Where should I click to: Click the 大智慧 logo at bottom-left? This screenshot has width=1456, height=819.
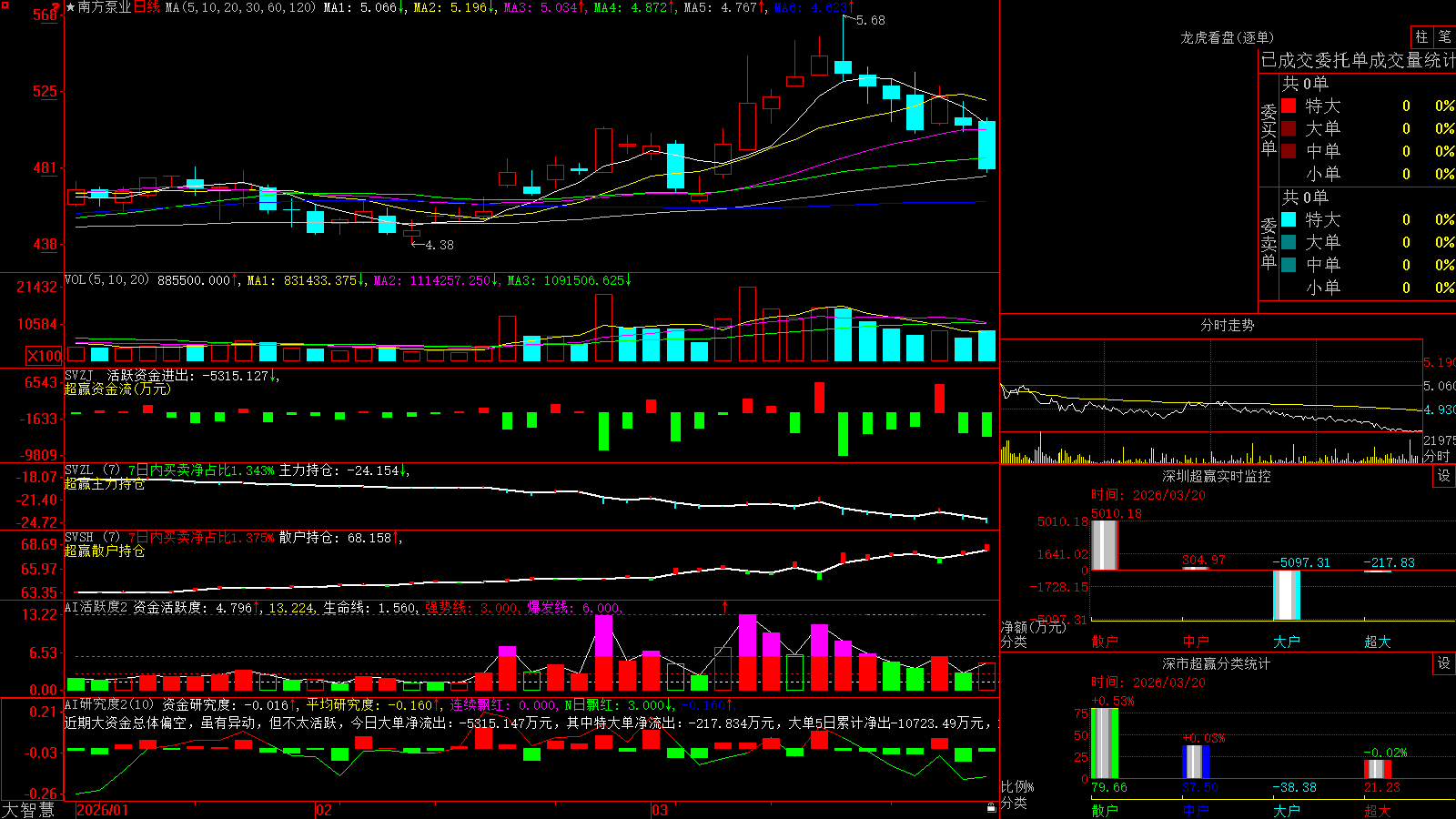coord(28,810)
